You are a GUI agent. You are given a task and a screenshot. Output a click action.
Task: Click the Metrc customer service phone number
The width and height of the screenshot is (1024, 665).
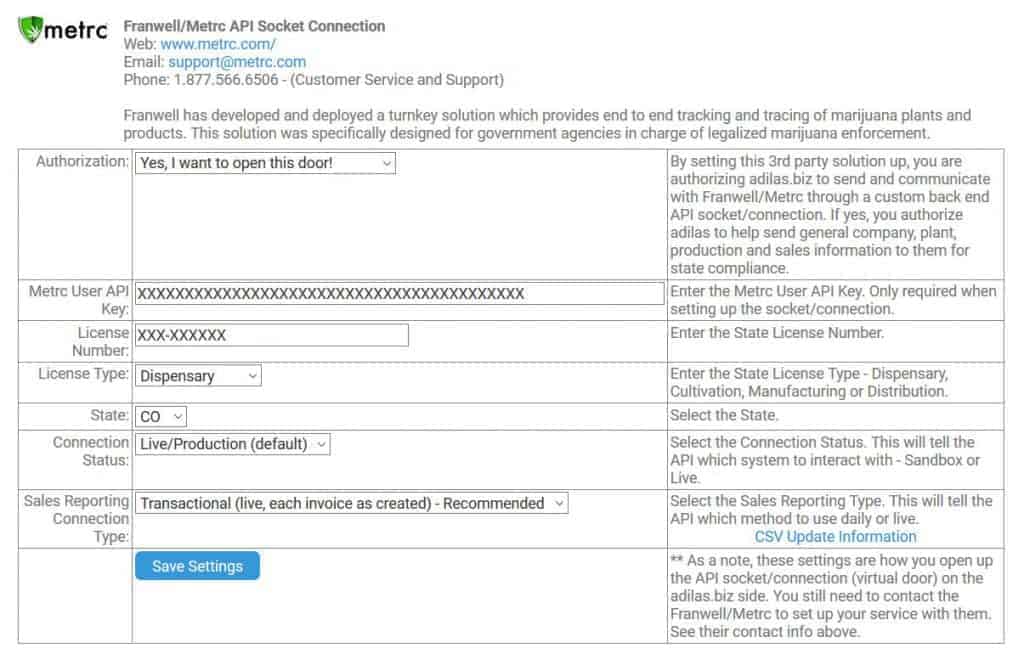coord(226,80)
